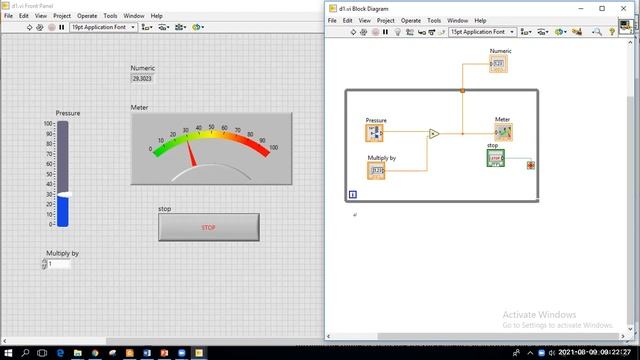The image size is (640, 360).
Task: Open View menu in Front Panel
Action: pos(41,16)
